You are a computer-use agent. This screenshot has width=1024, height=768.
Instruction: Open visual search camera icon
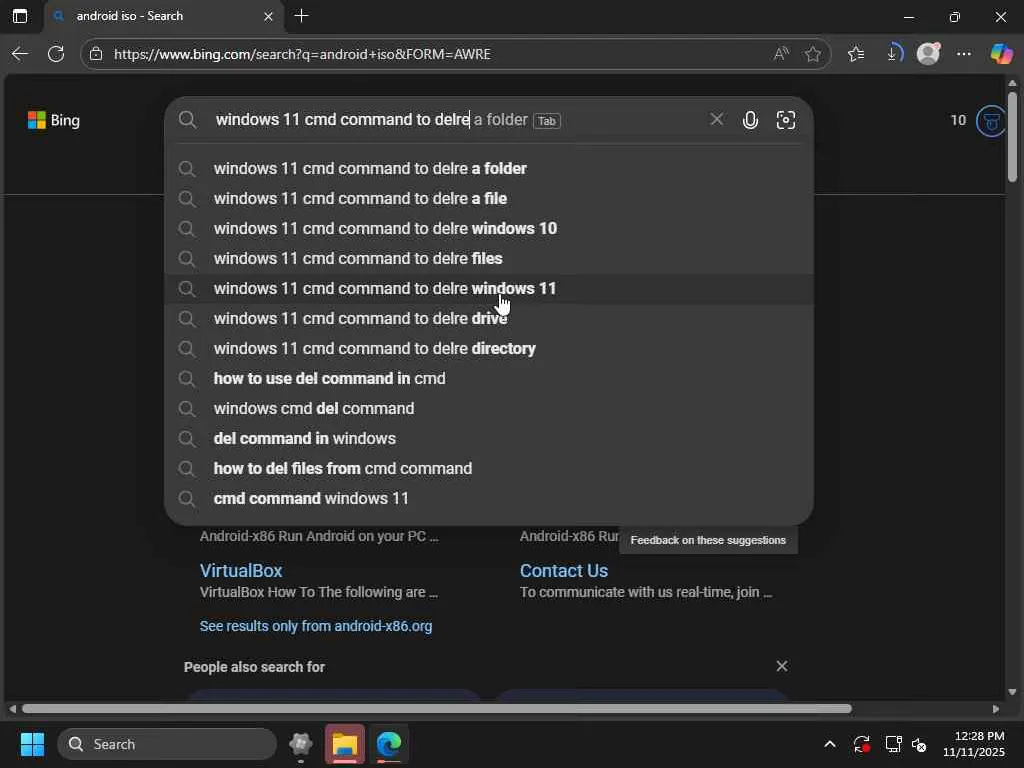coord(786,120)
